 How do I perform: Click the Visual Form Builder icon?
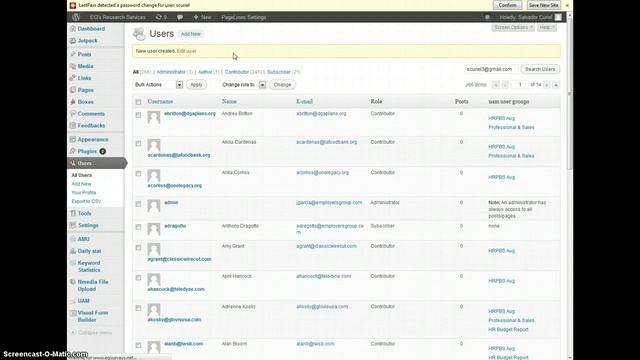coord(73,313)
